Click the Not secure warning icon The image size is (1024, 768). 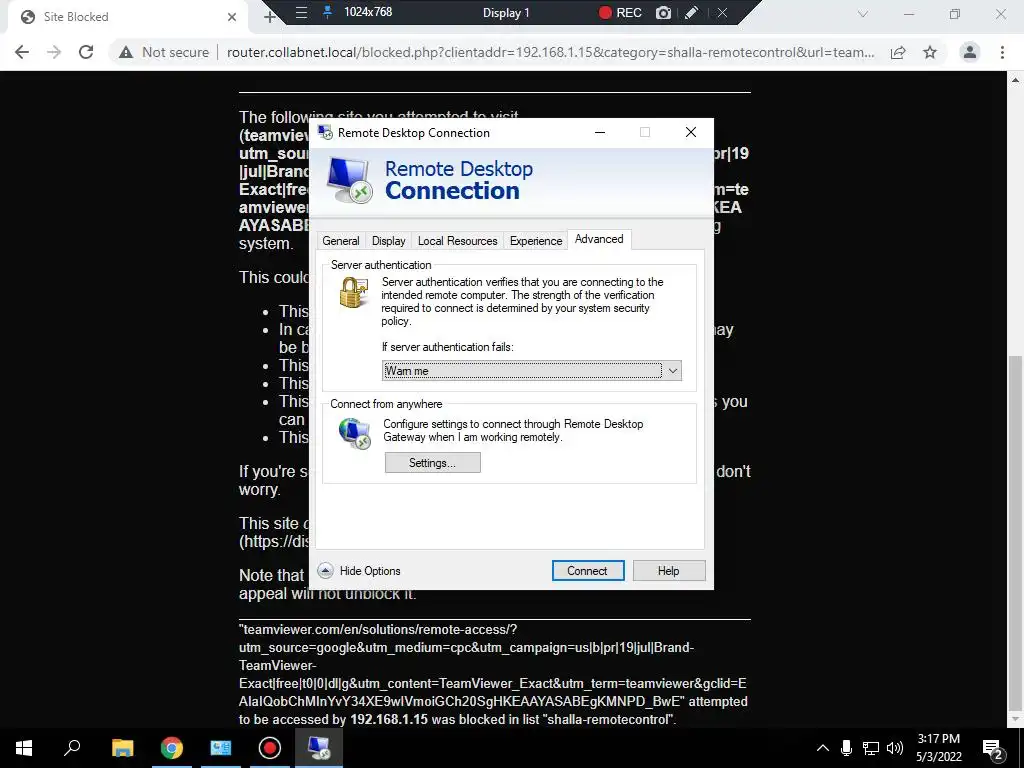click(x=126, y=52)
